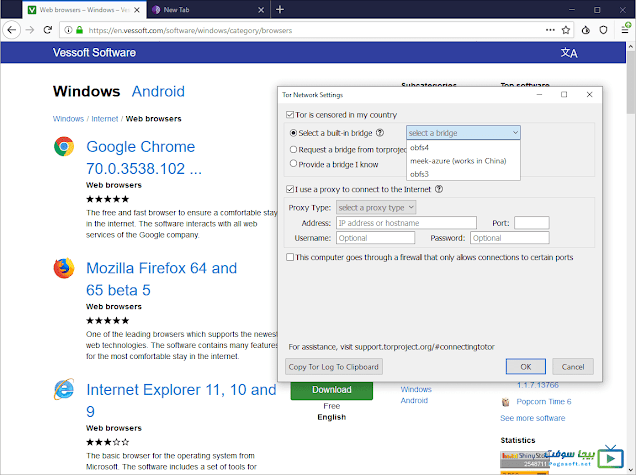This screenshot has height=475, width=636.
Task: Click the Tor onion toolbar icon
Action: tap(586, 30)
